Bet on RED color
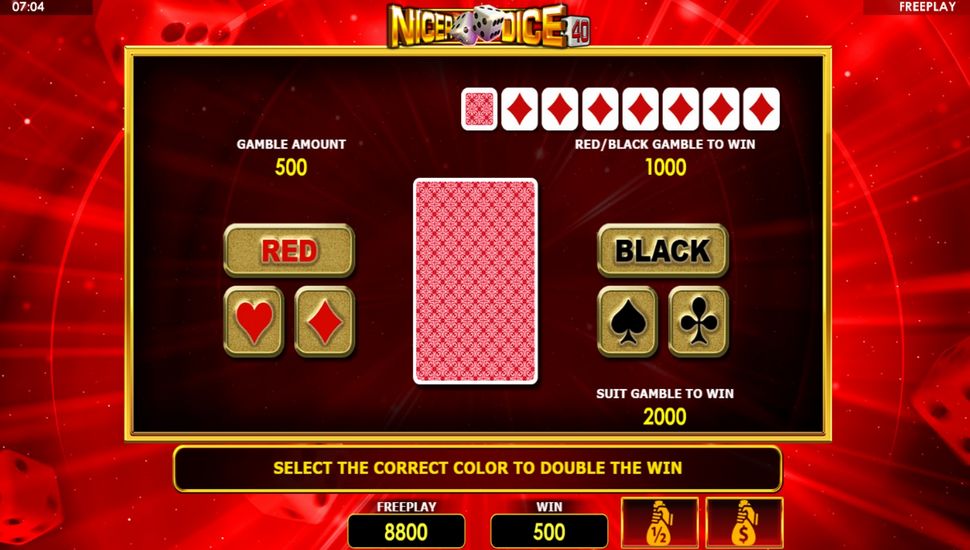Viewport: 970px width, 550px height. point(289,251)
